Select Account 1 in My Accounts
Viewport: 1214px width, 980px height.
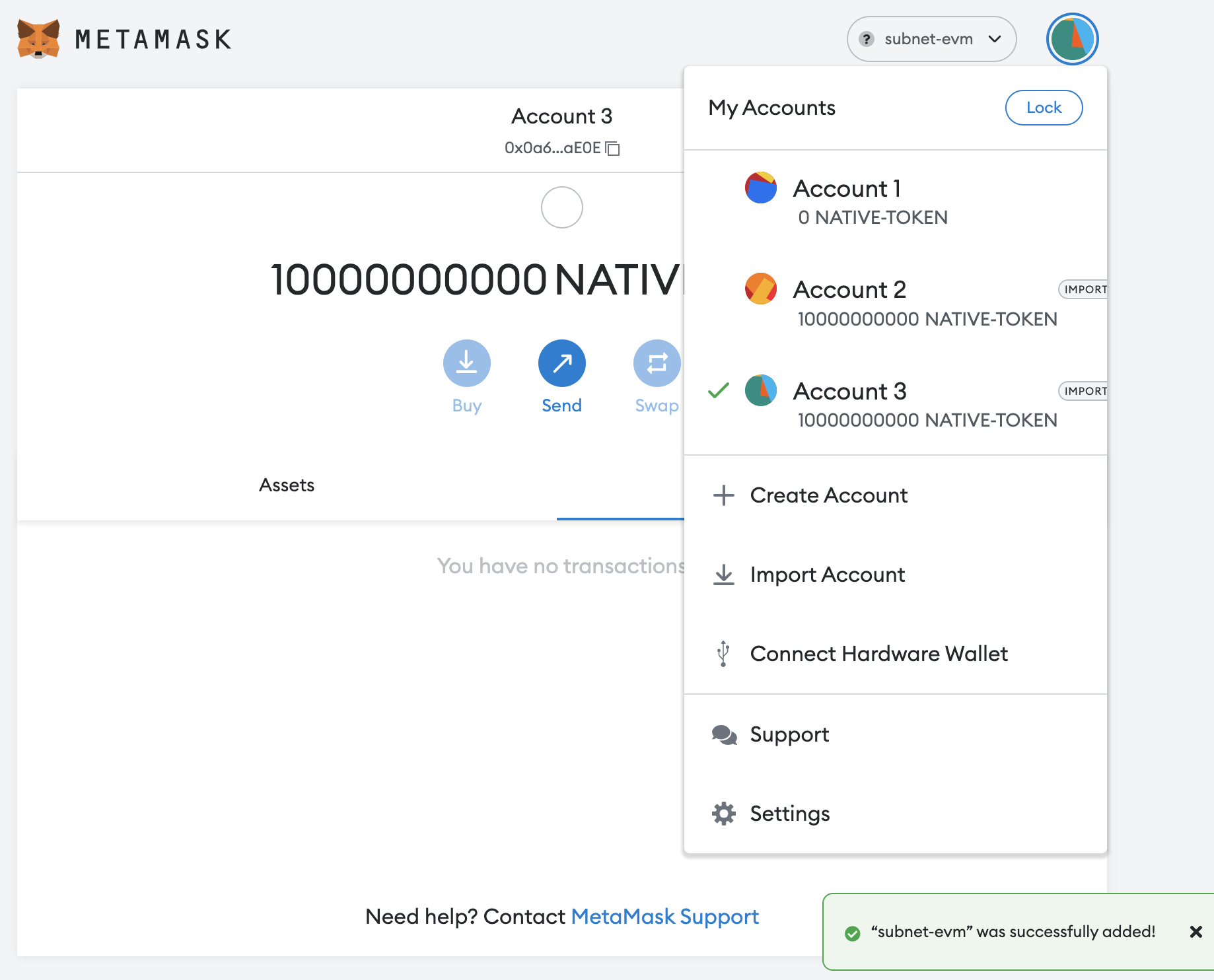coord(896,201)
